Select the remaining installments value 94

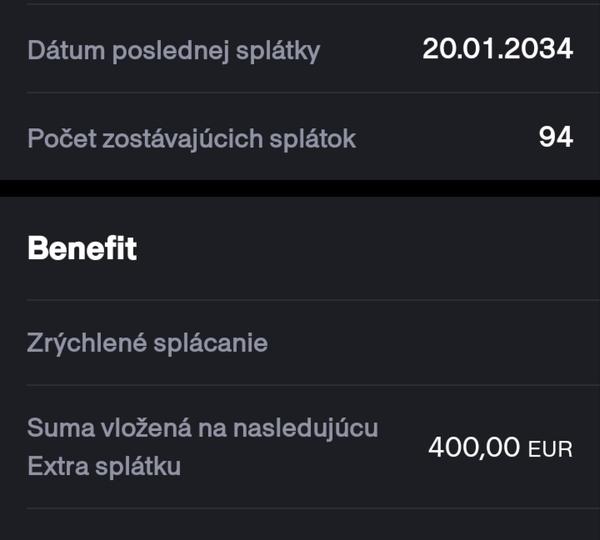pos(555,137)
